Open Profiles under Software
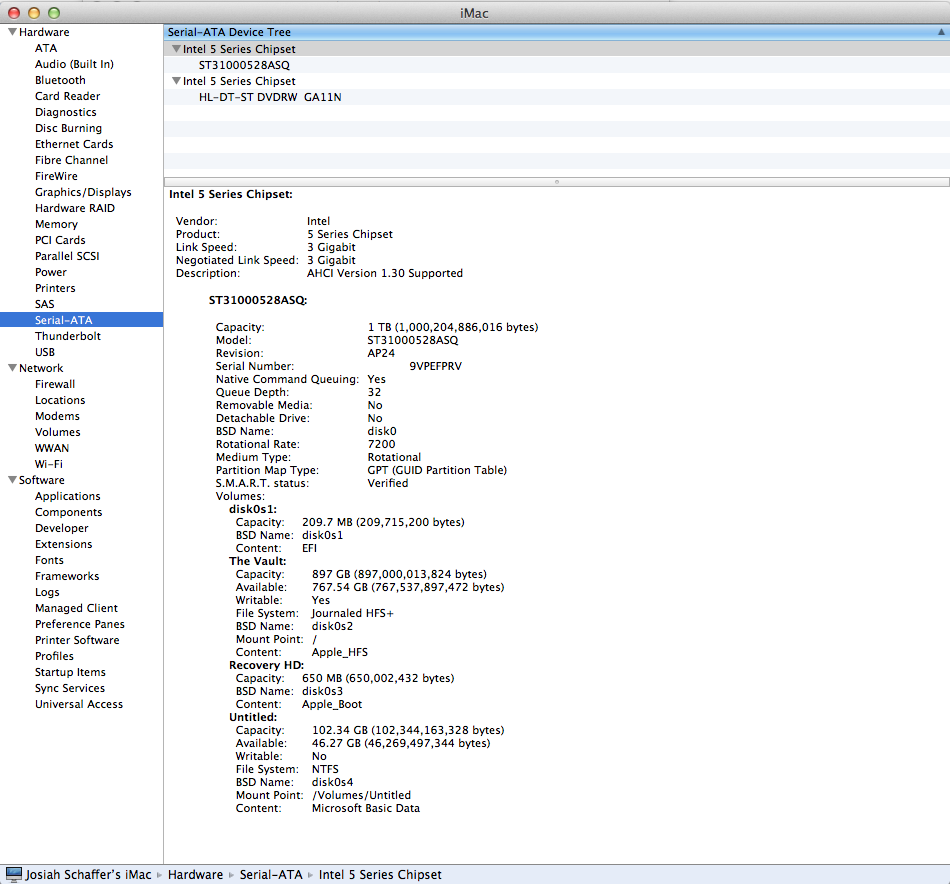The height and width of the screenshot is (884, 950). pyautogui.click(x=55, y=656)
